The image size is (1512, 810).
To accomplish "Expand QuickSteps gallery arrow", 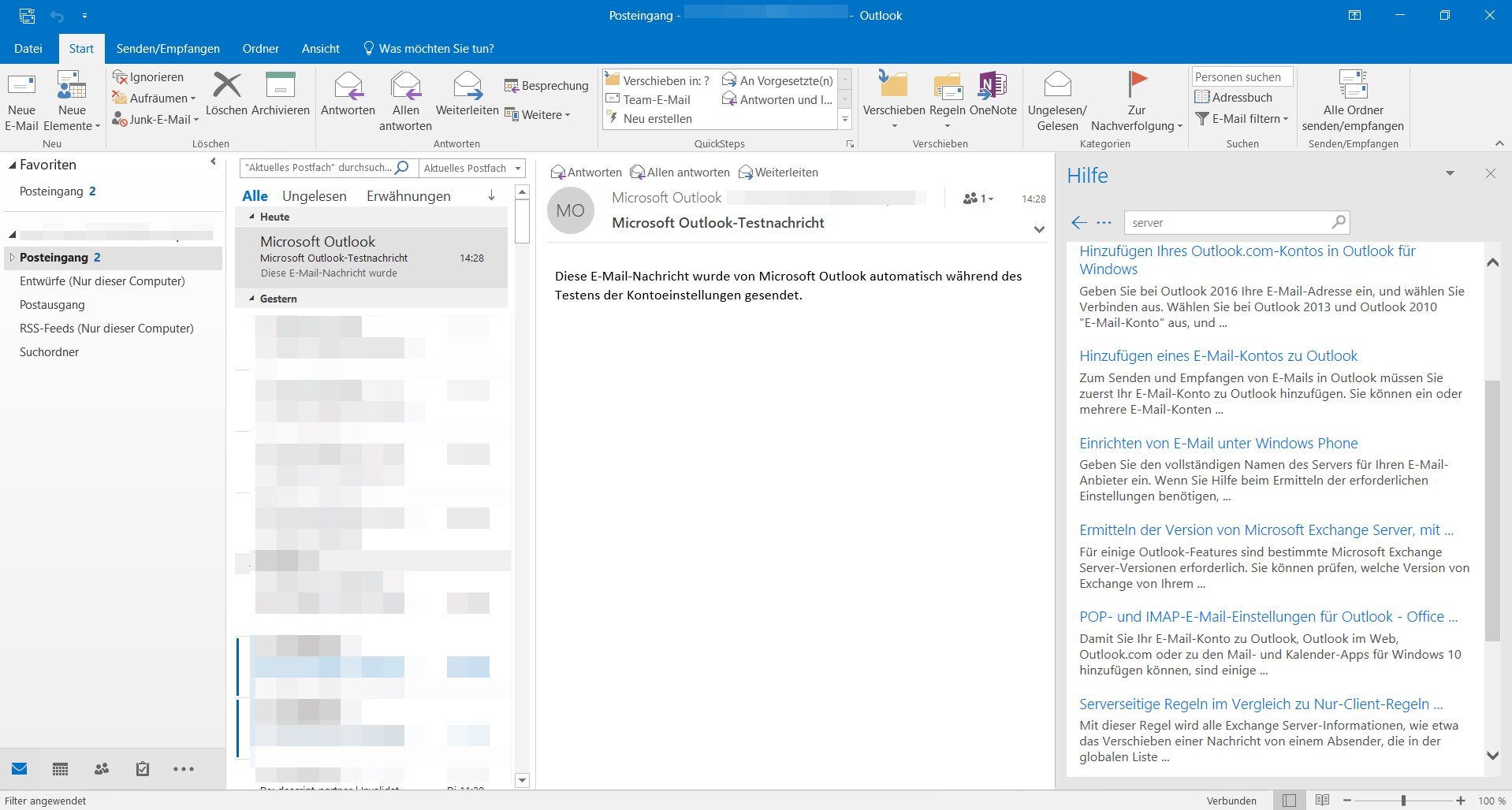I will tap(845, 120).
